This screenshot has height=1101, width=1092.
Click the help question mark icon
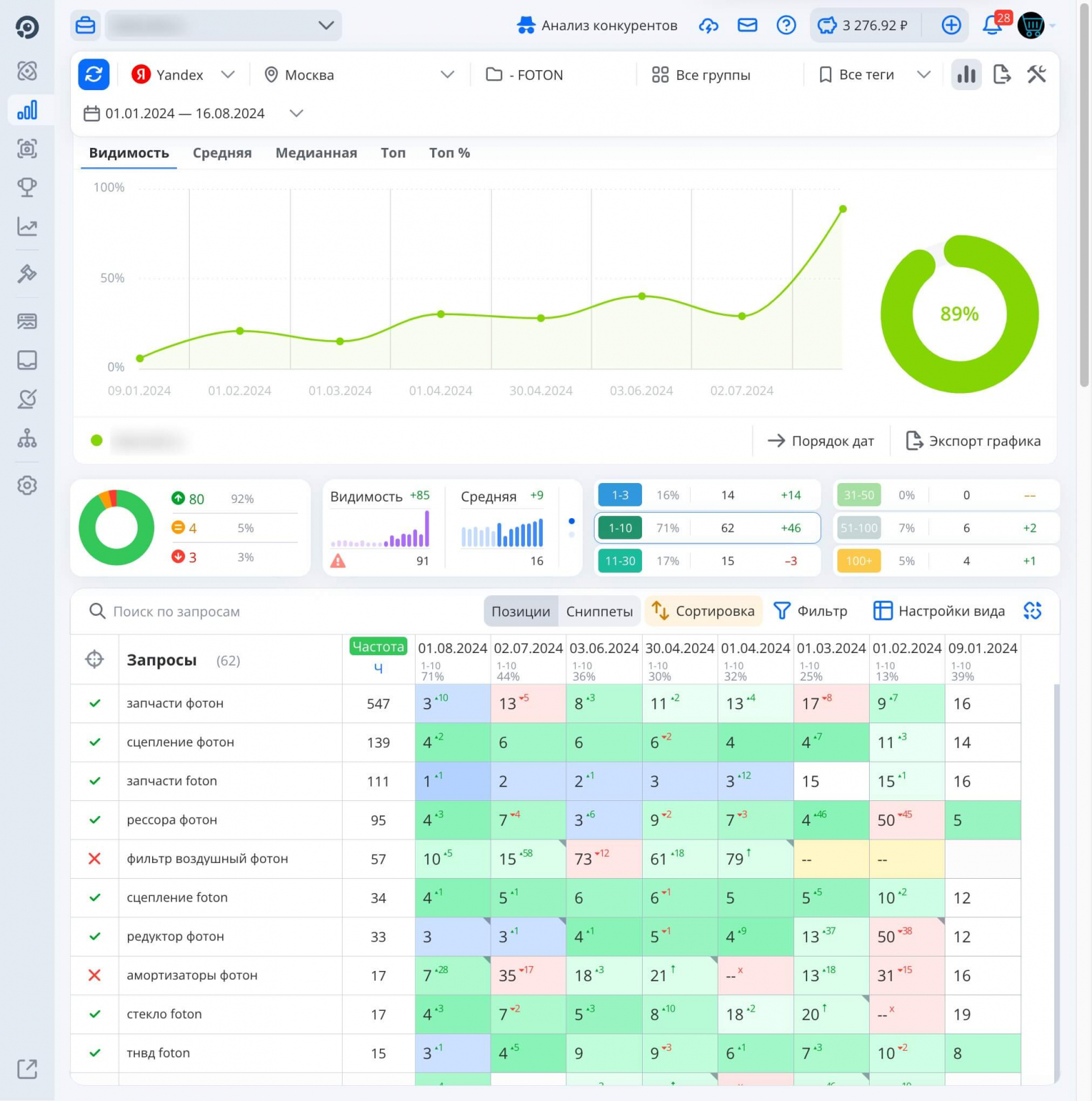tap(786, 25)
